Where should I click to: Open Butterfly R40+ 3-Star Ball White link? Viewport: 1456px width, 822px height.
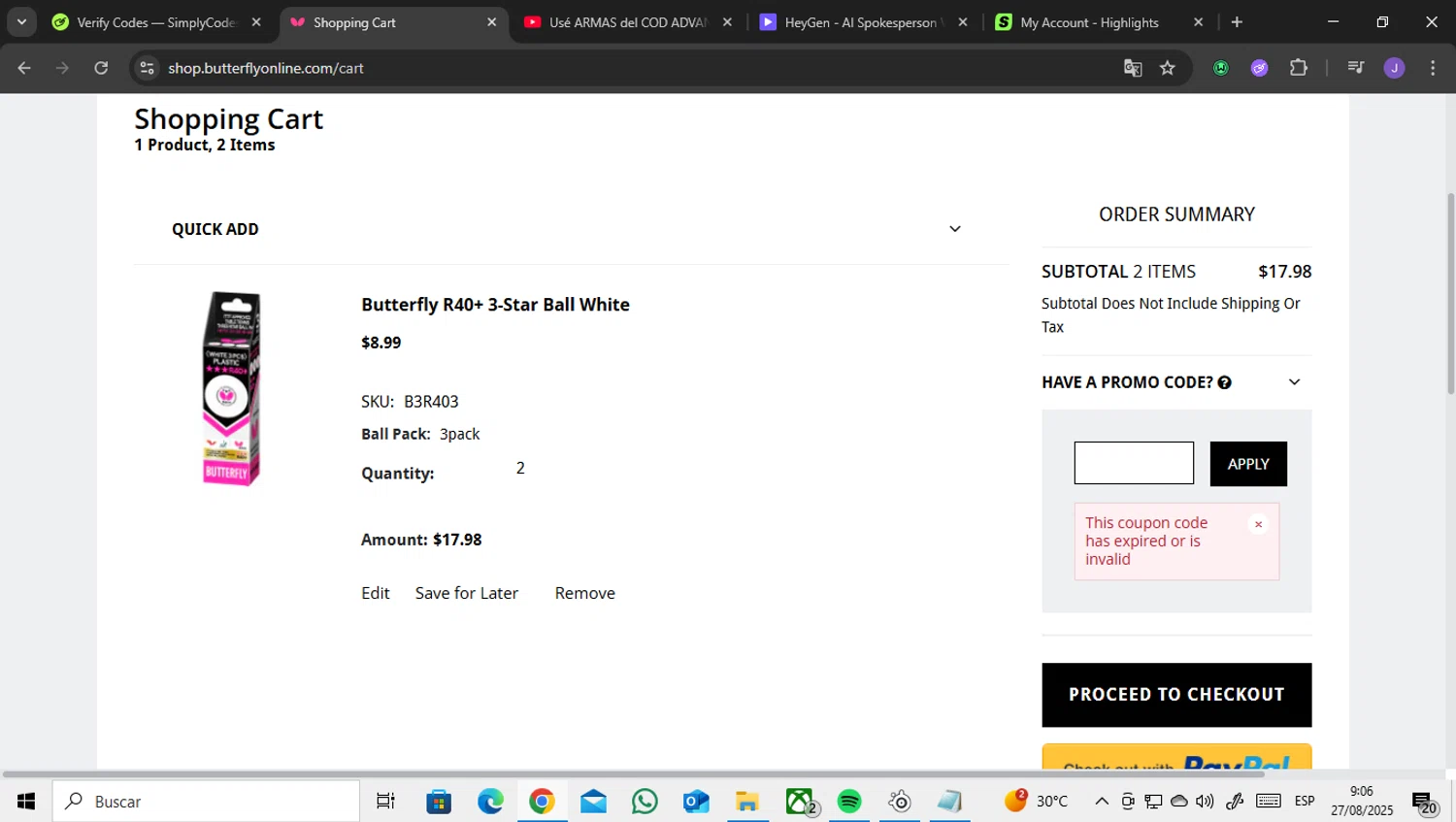point(495,305)
